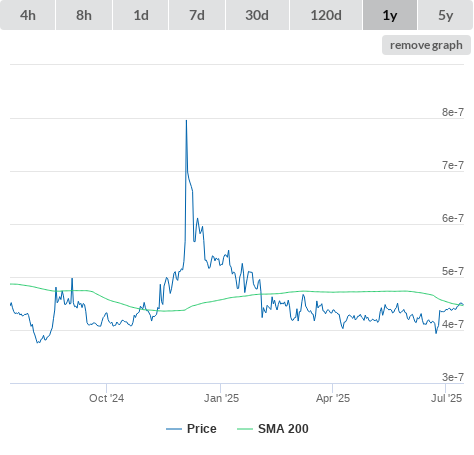Click the Jan '25 axis label
This screenshot has height=455, width=474.
pyautogui.click(x=221, y=398)
